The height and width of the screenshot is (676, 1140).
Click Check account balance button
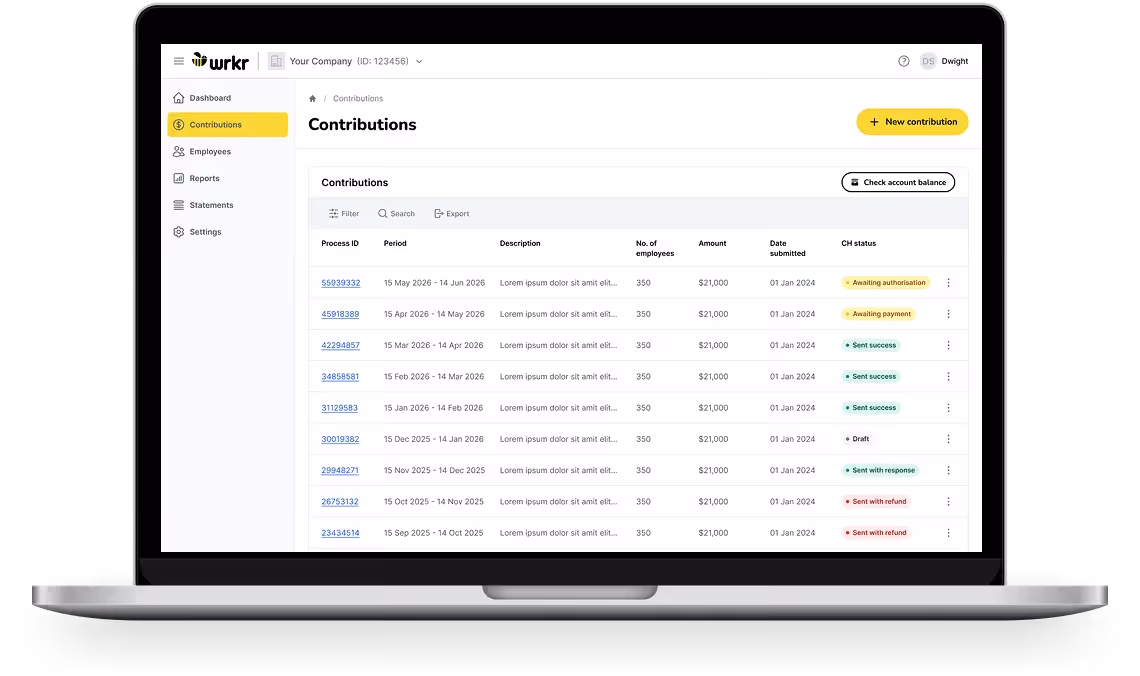tap(898, 182)
